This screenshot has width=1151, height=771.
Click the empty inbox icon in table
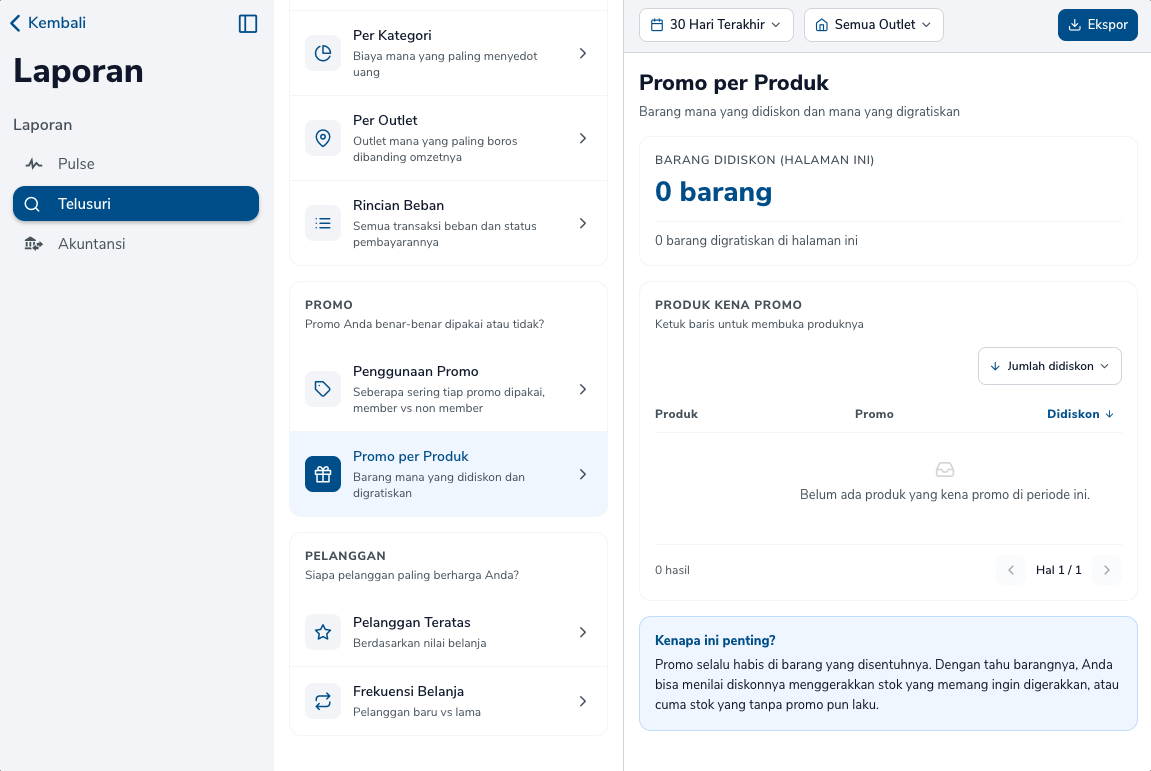[945, 469]
